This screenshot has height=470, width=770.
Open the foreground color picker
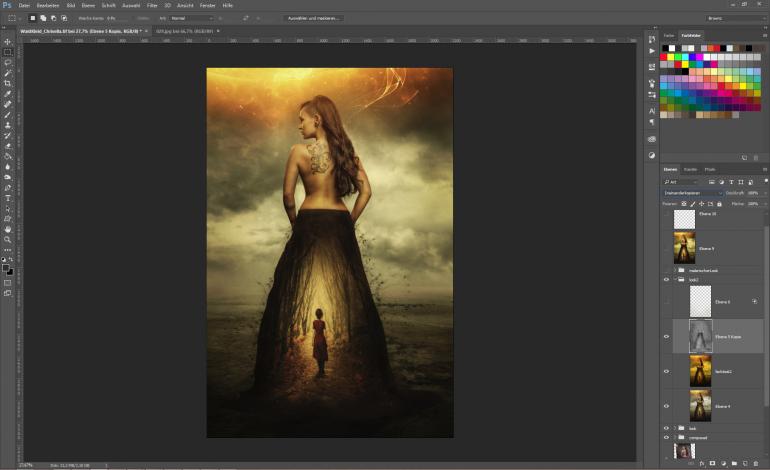point(5,268)
